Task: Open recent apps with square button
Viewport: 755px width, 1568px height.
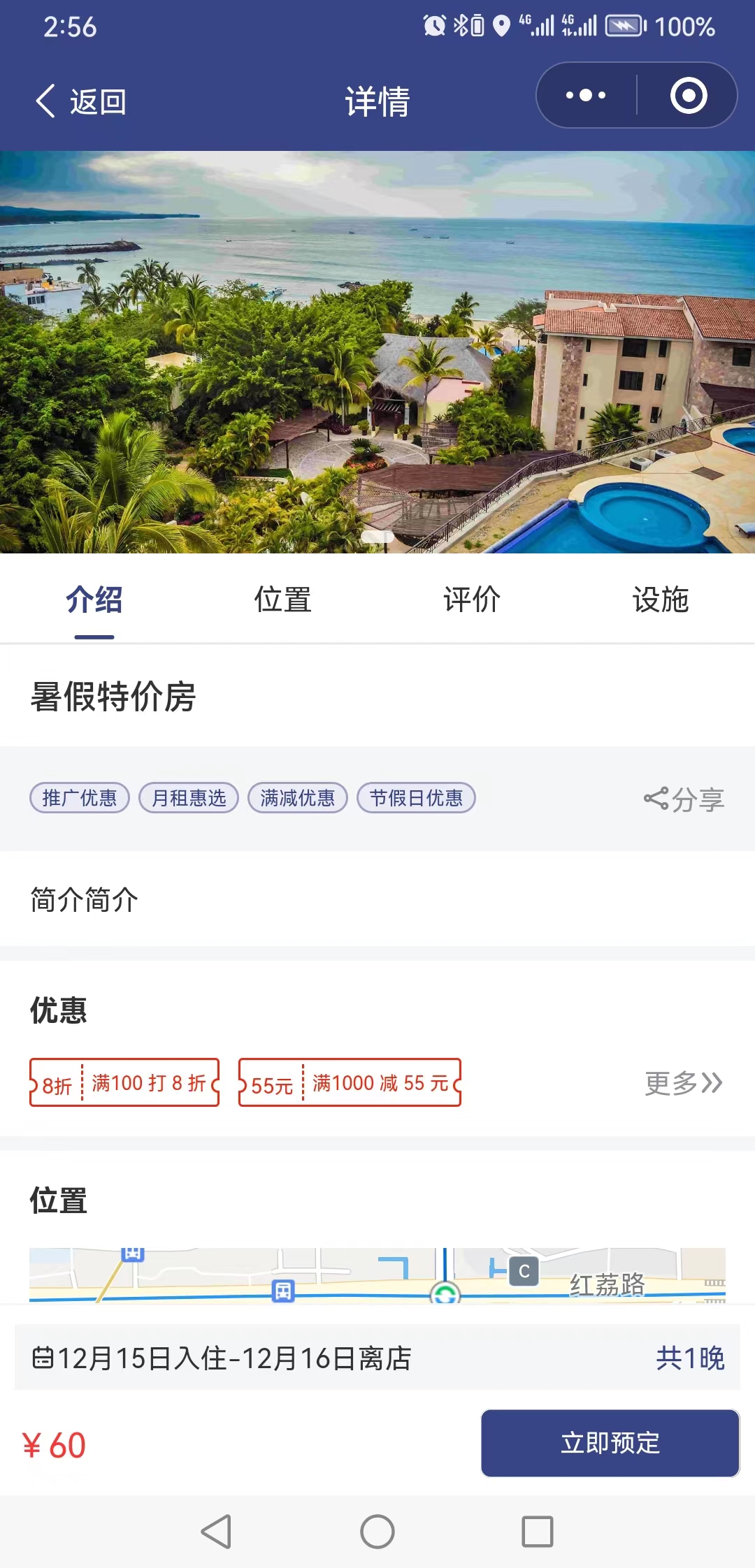Action: (x=538, y=1532)
